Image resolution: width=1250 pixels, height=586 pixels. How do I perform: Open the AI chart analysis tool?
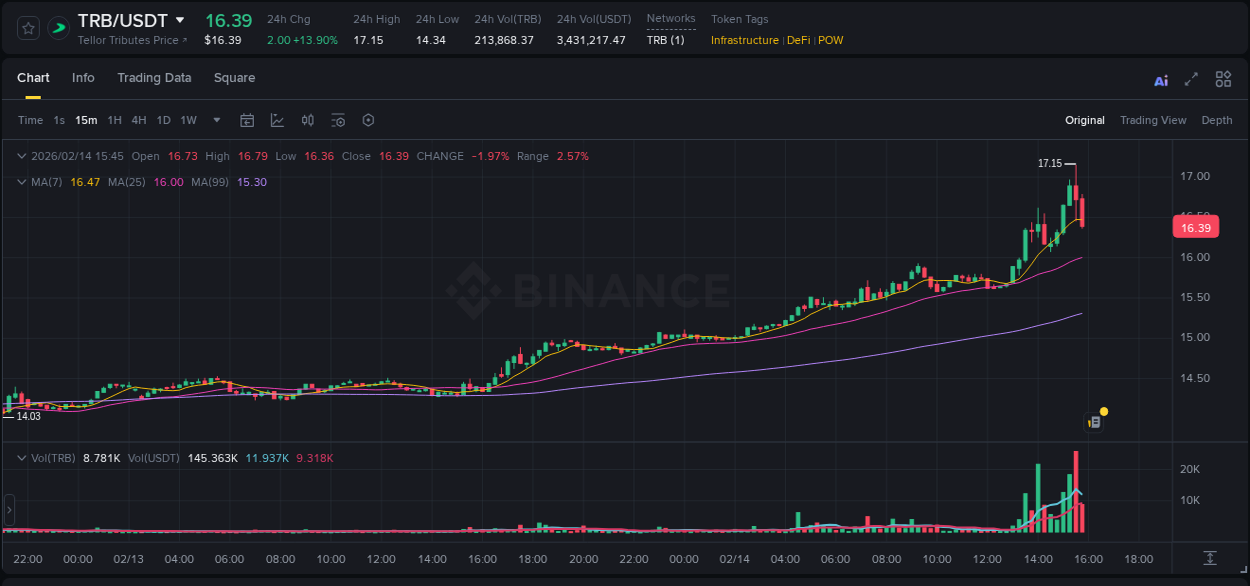tap(1161, 79)
